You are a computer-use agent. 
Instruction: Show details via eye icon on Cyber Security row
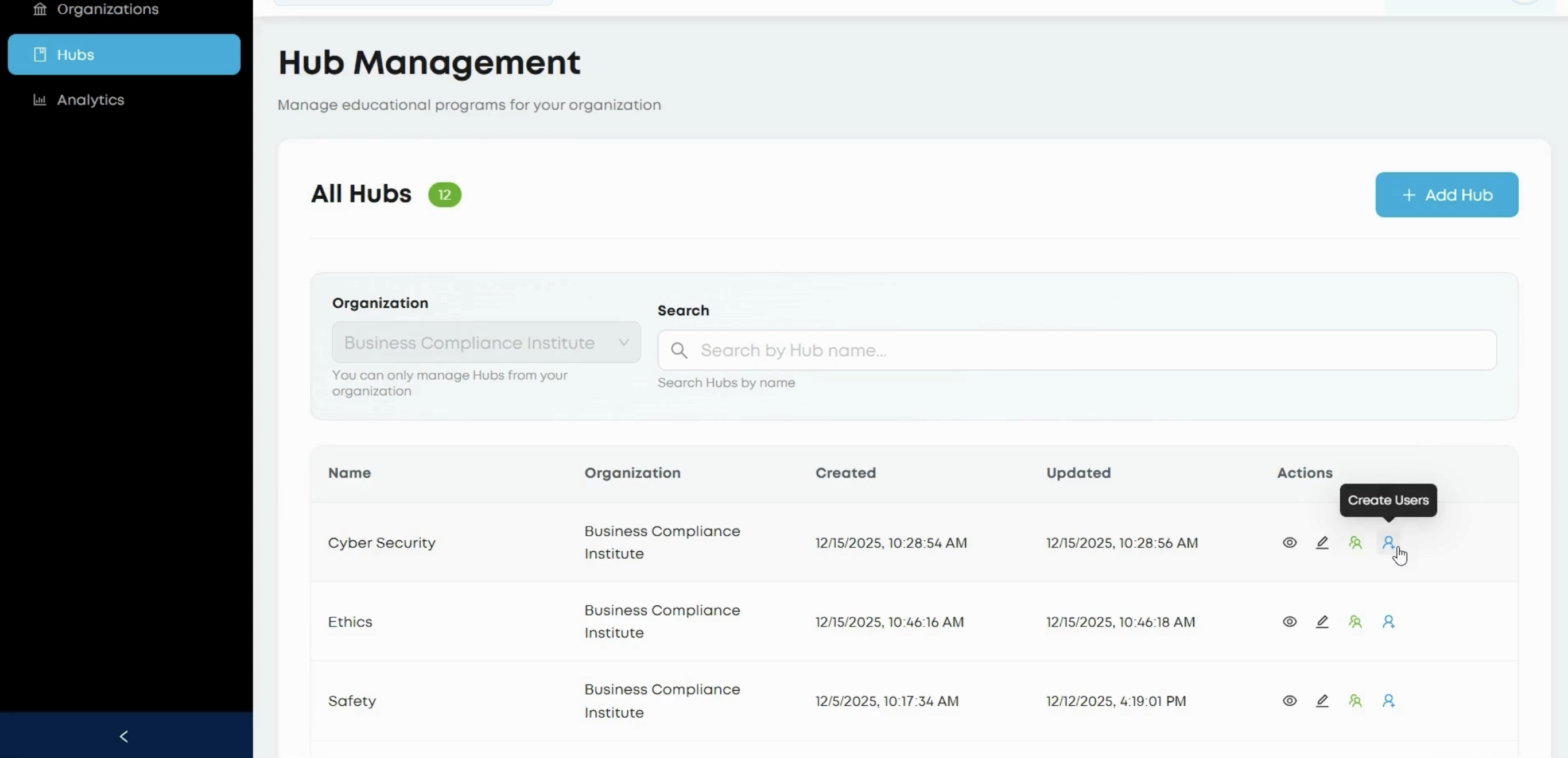click(x=1289, y=543)
